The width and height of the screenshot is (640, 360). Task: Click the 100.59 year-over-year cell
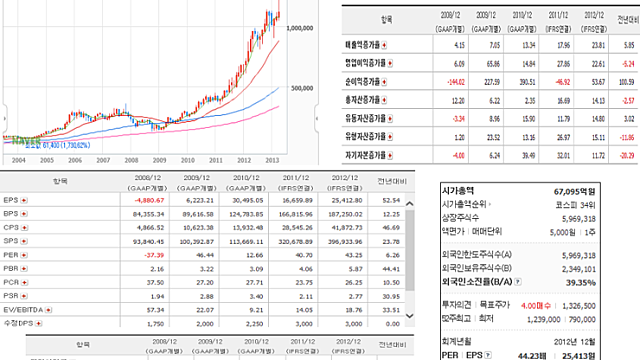click(x=627, y=82)
